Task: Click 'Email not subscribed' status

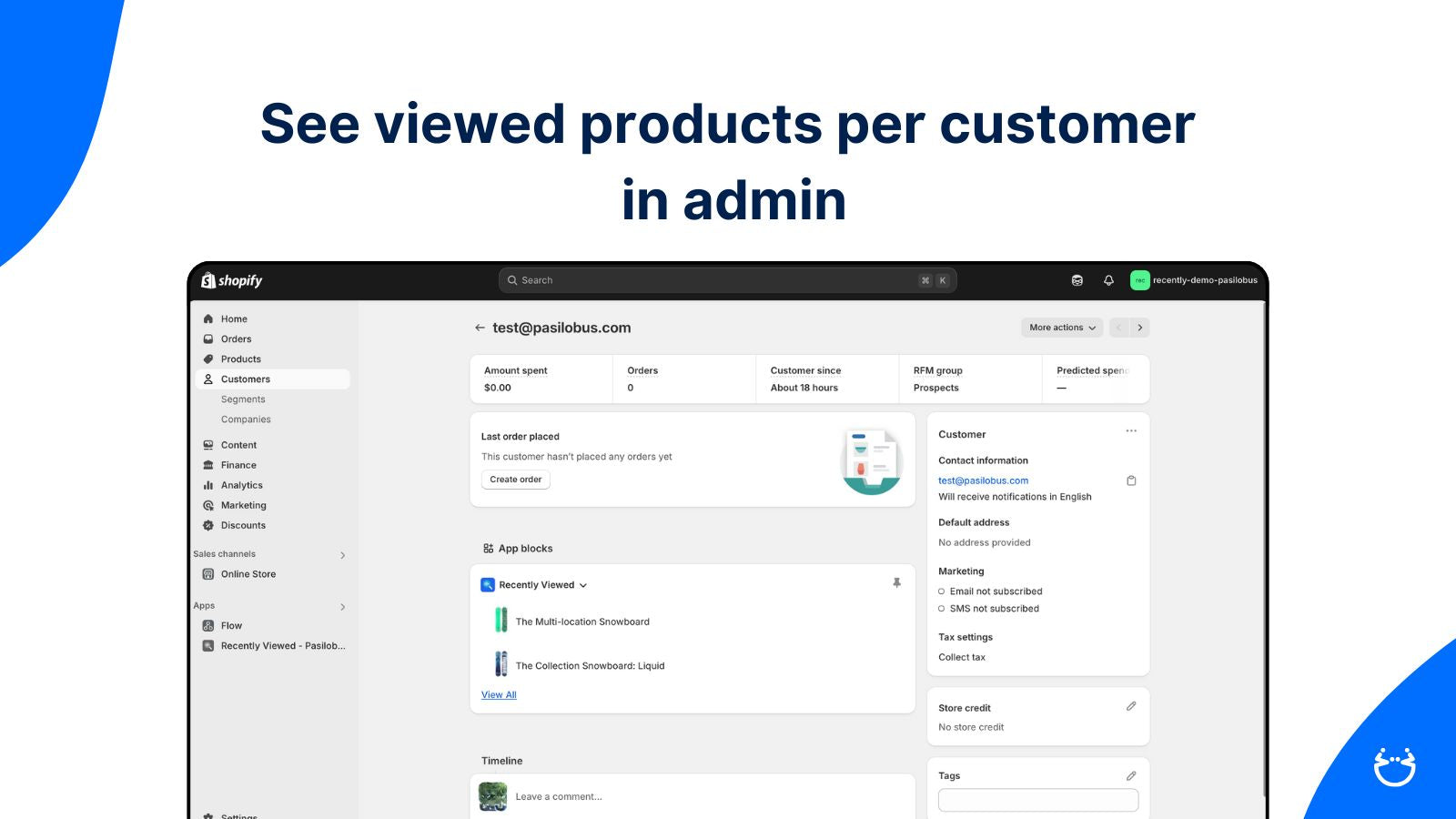Action: pos(996,591)
